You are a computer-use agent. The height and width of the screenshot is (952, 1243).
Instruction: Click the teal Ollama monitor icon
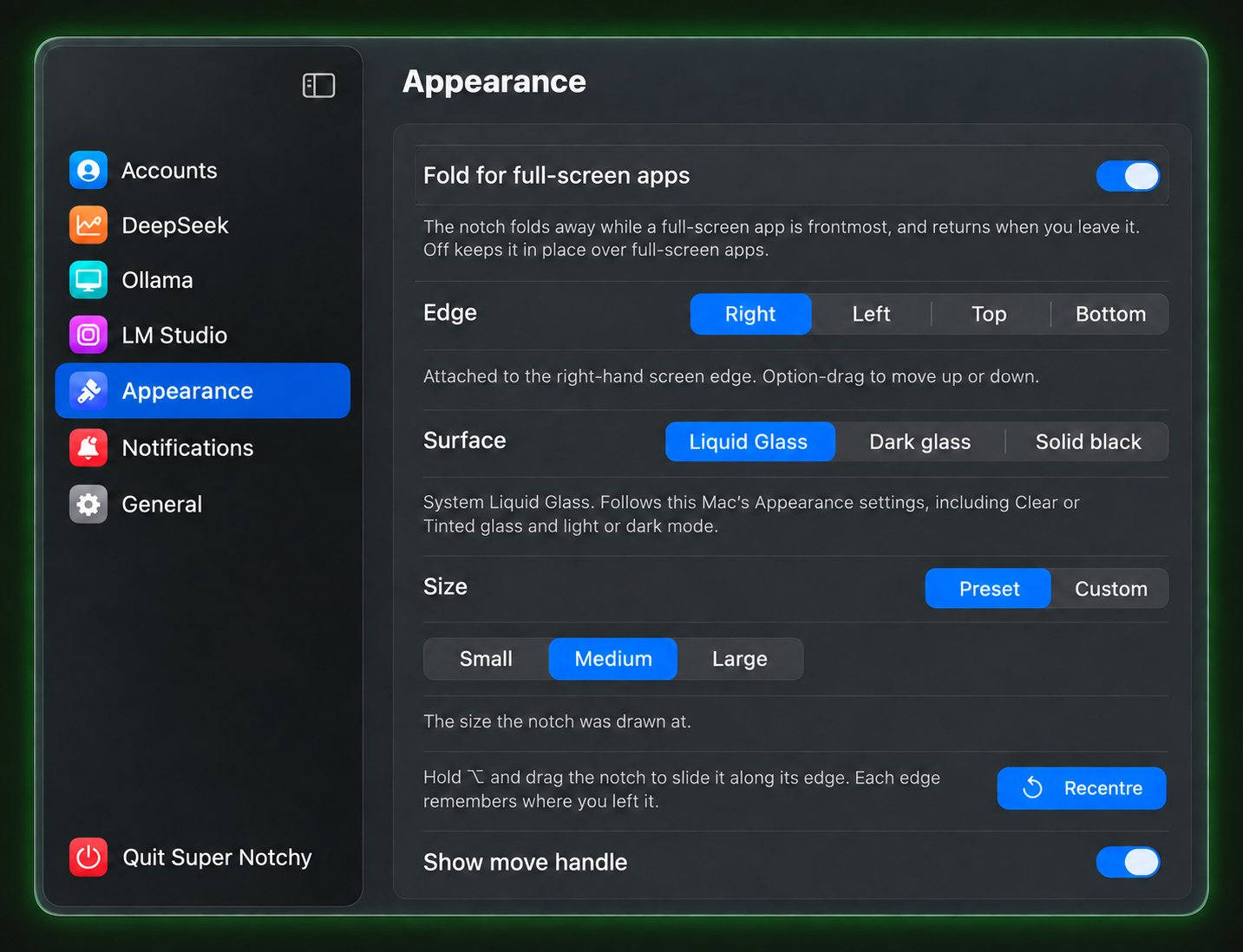coord(88,280)
